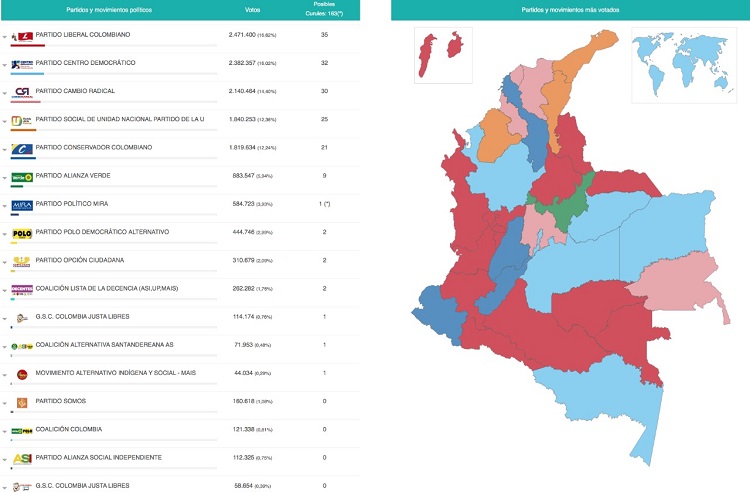This screenshot has width=750, height=492.
Task: Expand the Partido Cambio Radical row
Action: point(5,93)
